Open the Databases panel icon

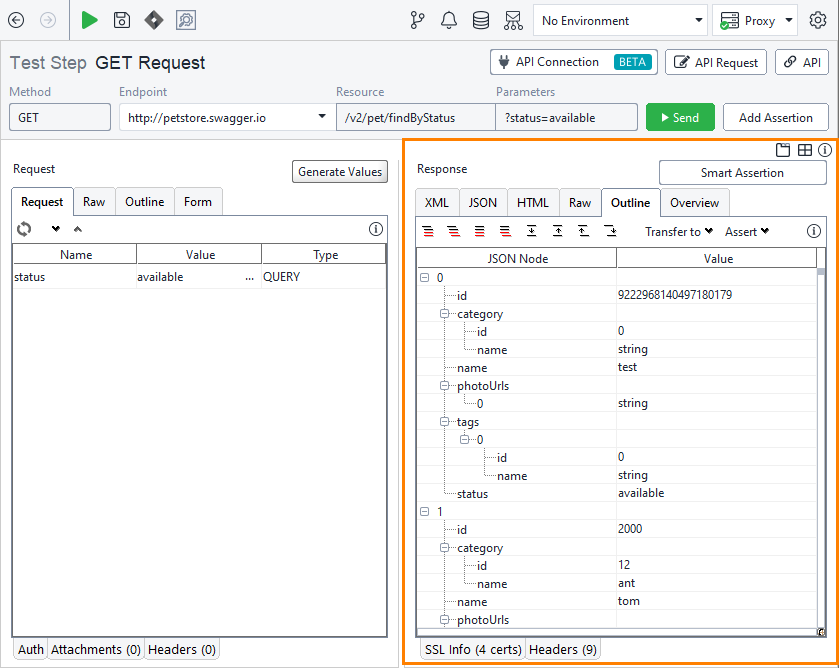click(481, 20)
